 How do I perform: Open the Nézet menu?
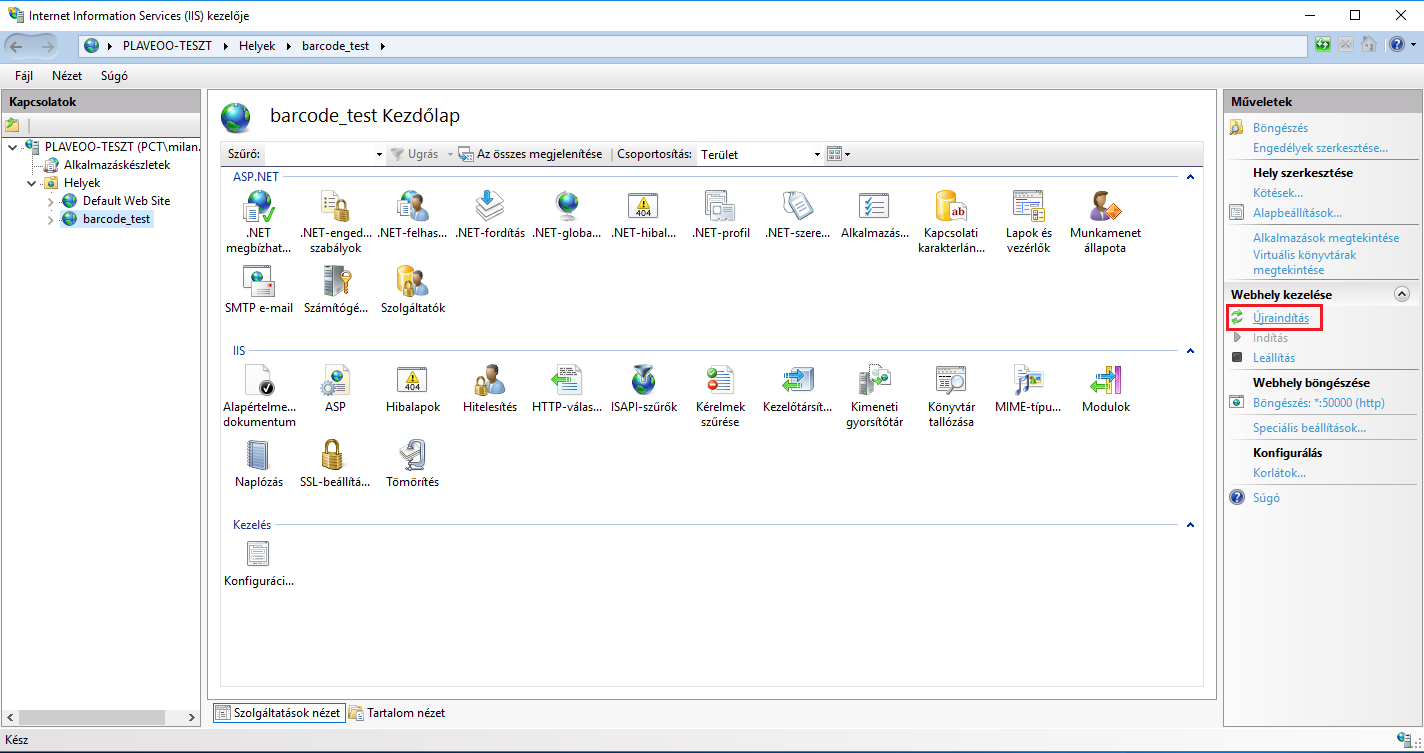tap(67, 75)
